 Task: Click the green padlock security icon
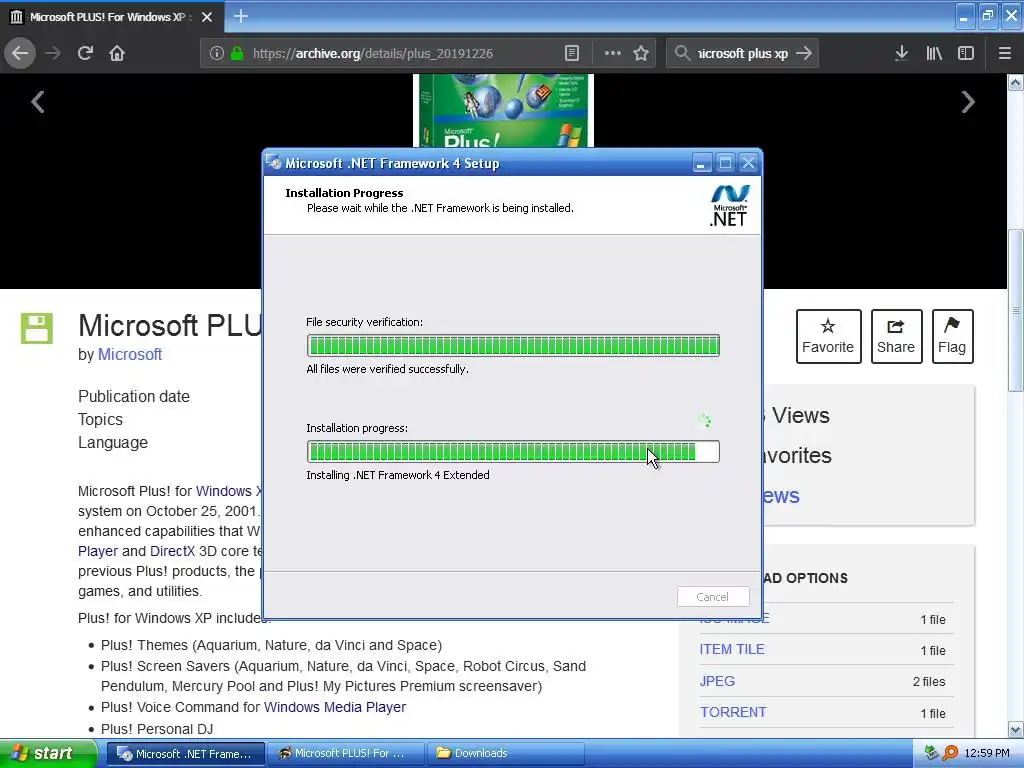tap(237, 53)
